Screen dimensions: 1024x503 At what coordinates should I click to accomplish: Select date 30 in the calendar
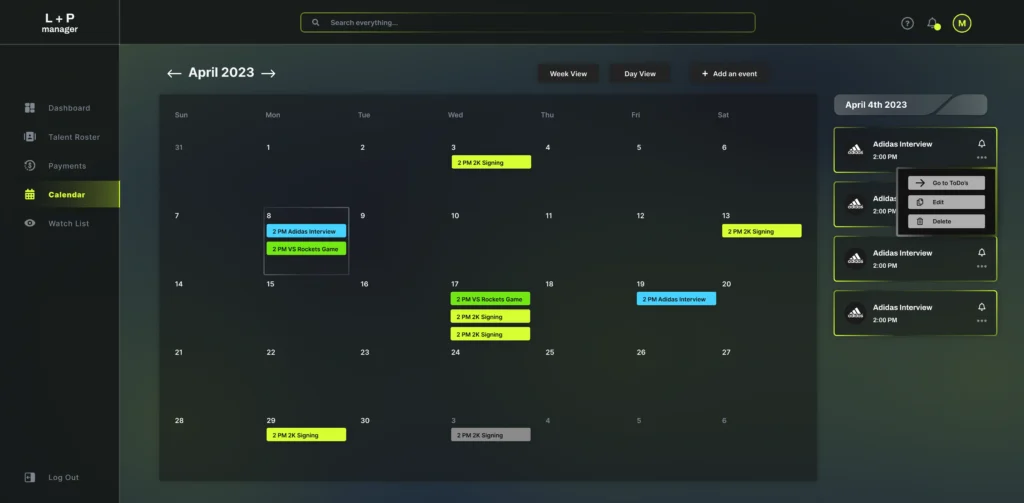coord(365,421)
